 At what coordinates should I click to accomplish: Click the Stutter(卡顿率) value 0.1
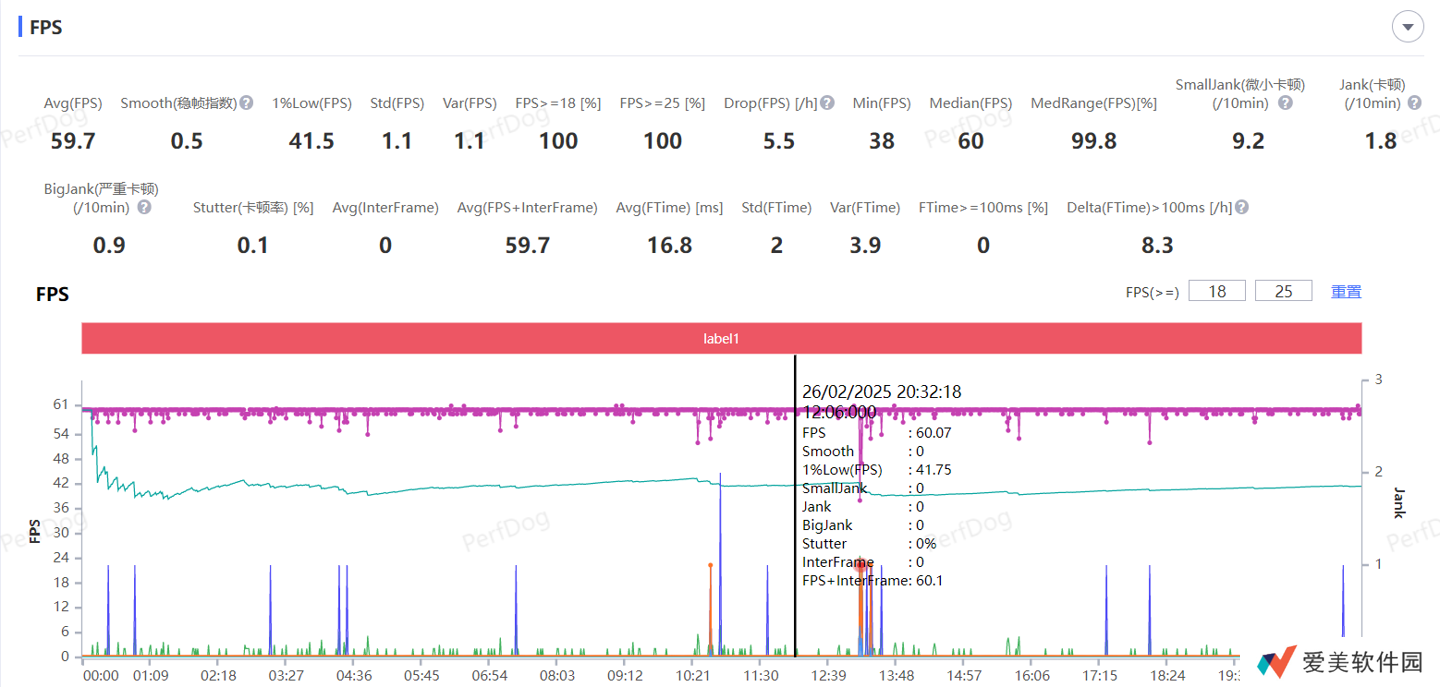pyautogui.click(x=253, y=245)
